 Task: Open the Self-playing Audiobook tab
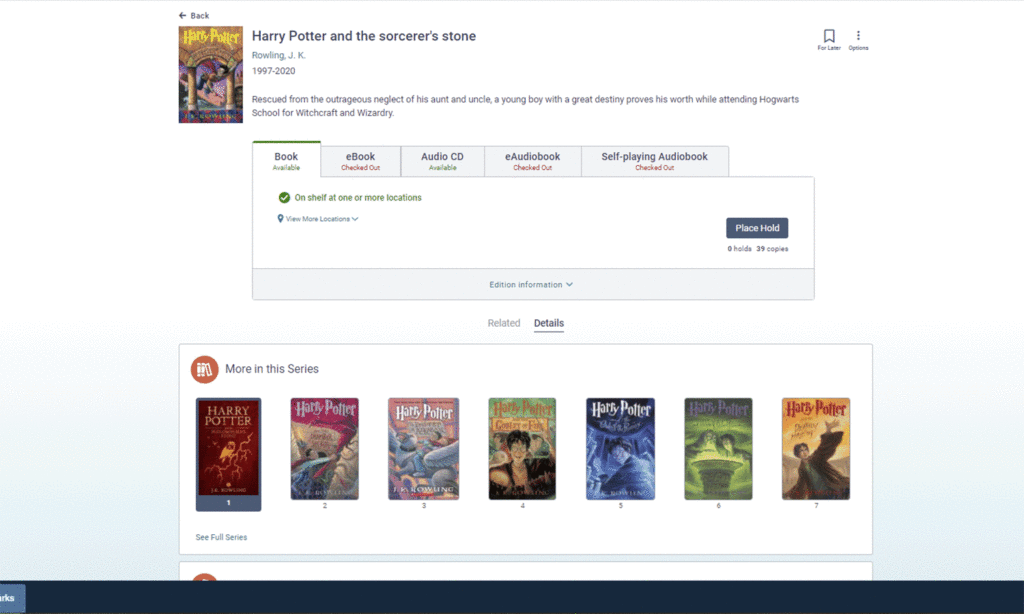click(x=654, y=161)
